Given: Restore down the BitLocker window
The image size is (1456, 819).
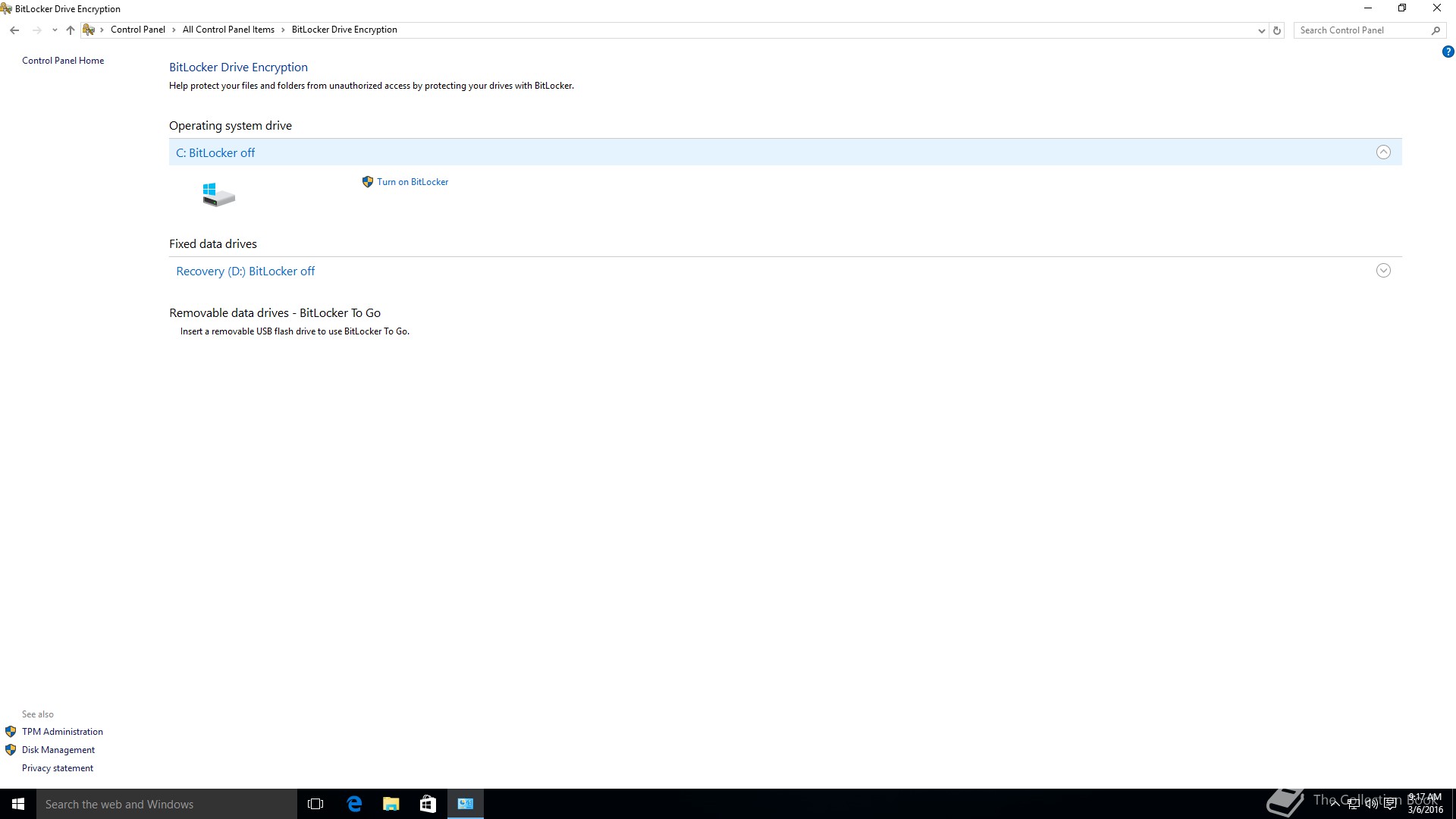Looking at the screenshot, I should [1402, 8].
